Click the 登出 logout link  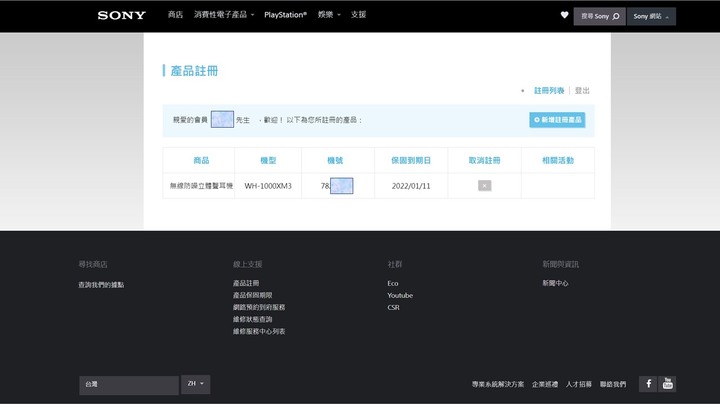pos(582,90)
